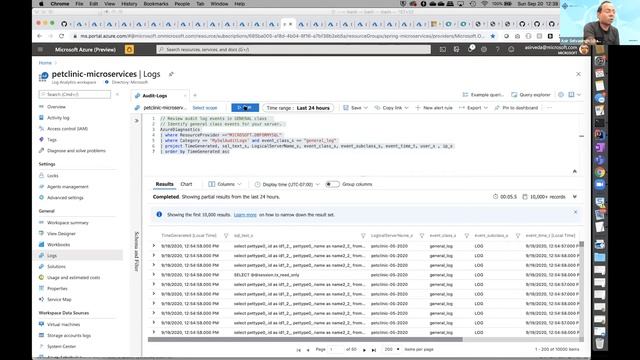Screen dimensions: 640x360
Task: Filter the sql_text_s column
Action: pos(363,236)
